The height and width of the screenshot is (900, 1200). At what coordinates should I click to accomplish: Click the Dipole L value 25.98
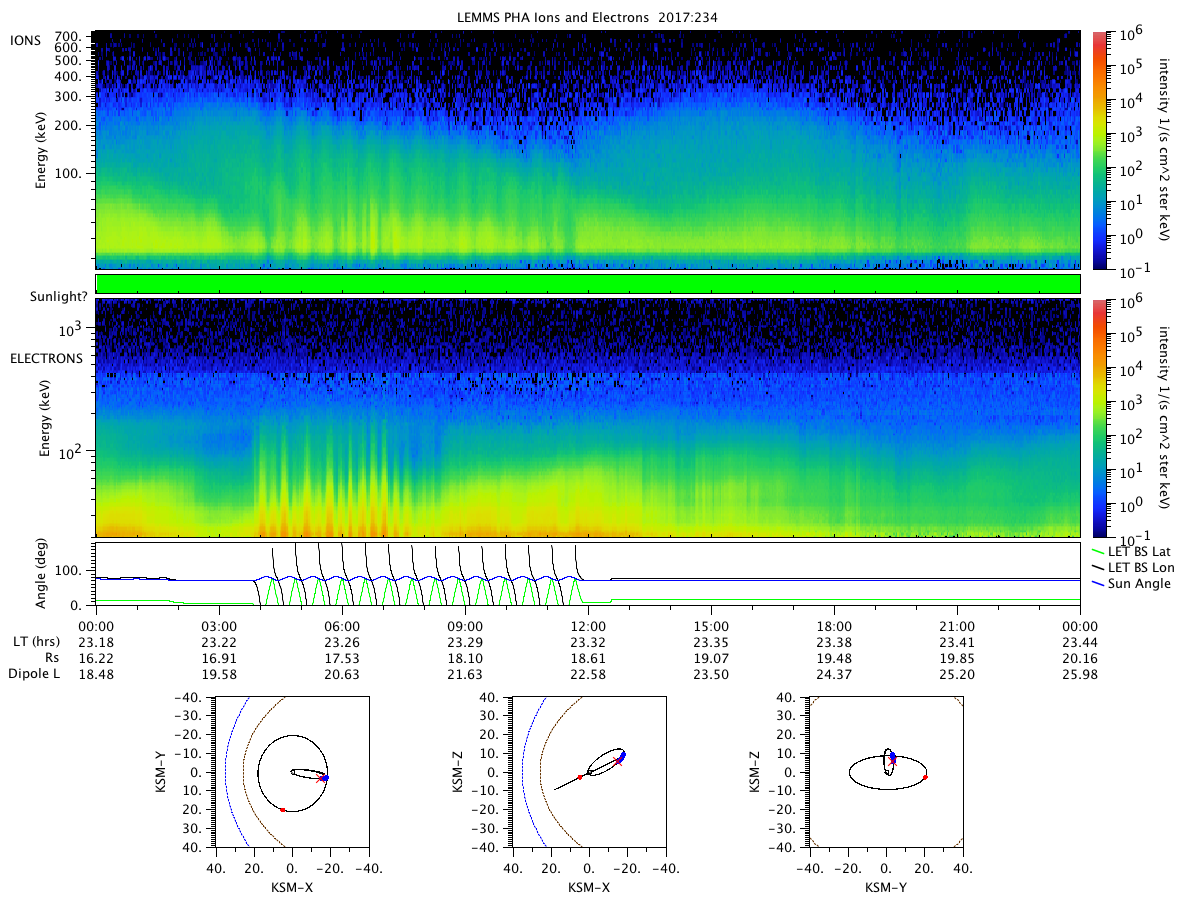[1080, 675]
